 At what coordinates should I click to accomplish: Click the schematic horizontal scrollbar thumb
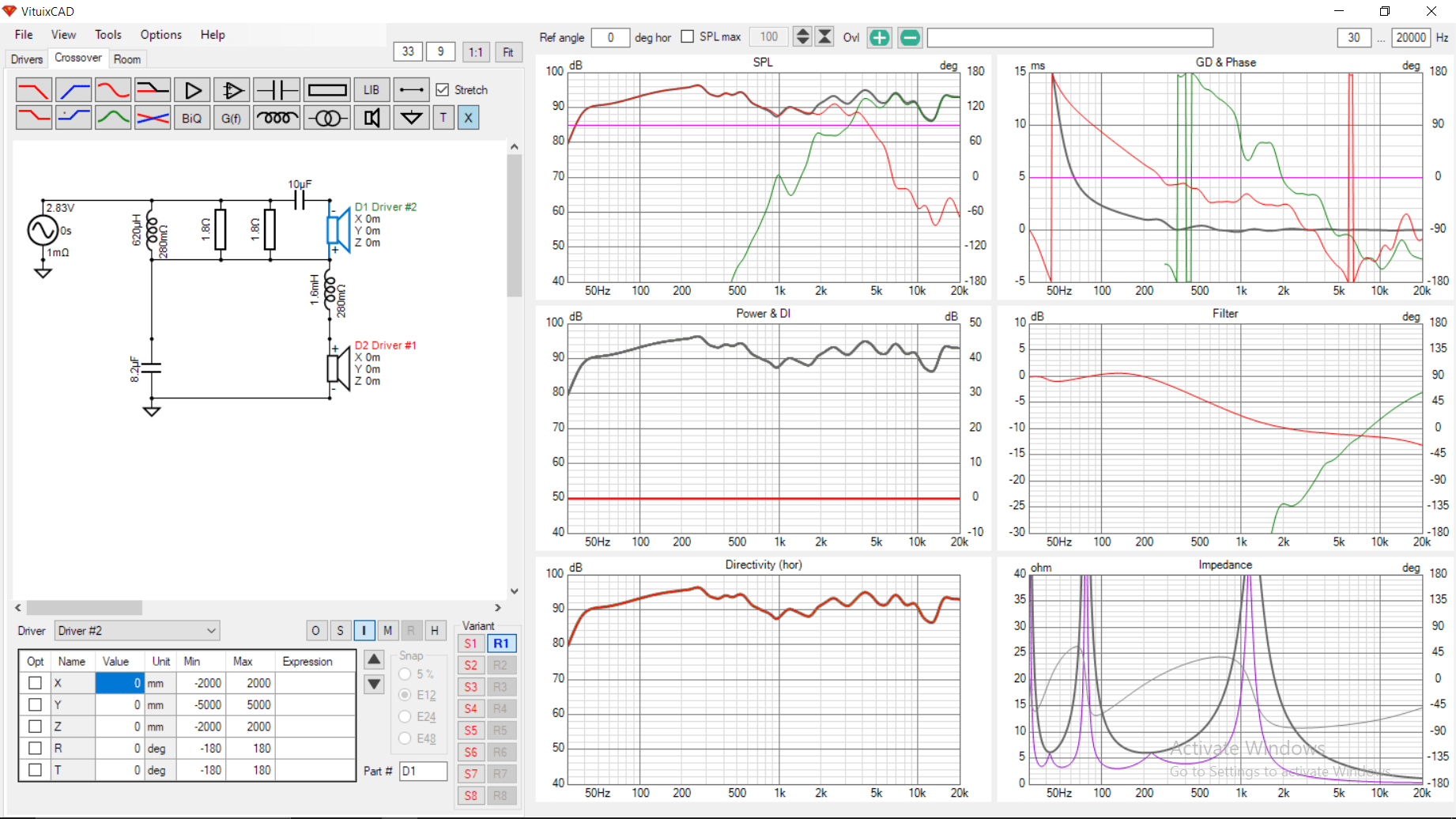point(85,608)
